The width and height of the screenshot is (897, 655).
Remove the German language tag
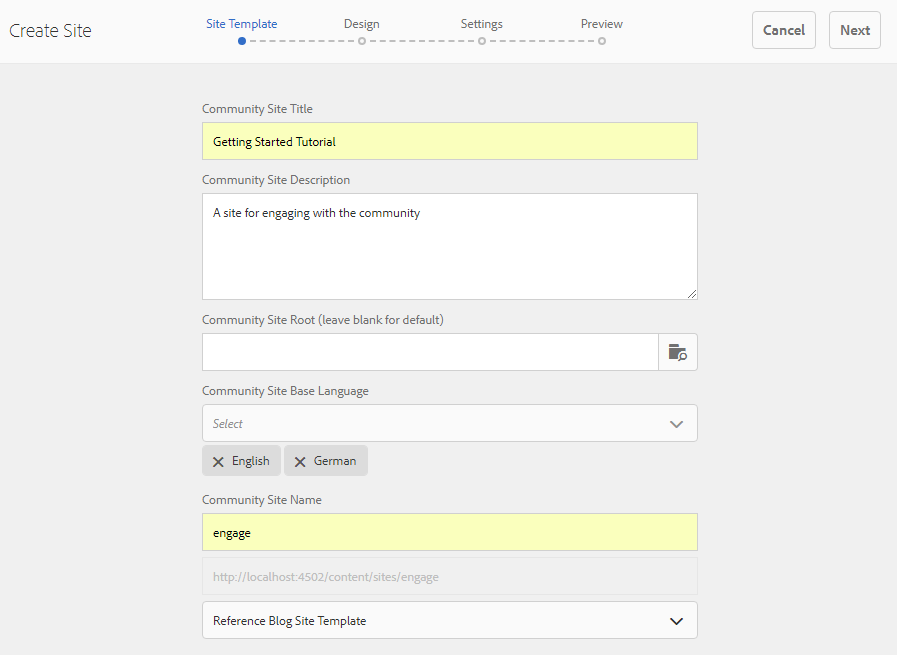pyautogui.click(x=300, y=461)
